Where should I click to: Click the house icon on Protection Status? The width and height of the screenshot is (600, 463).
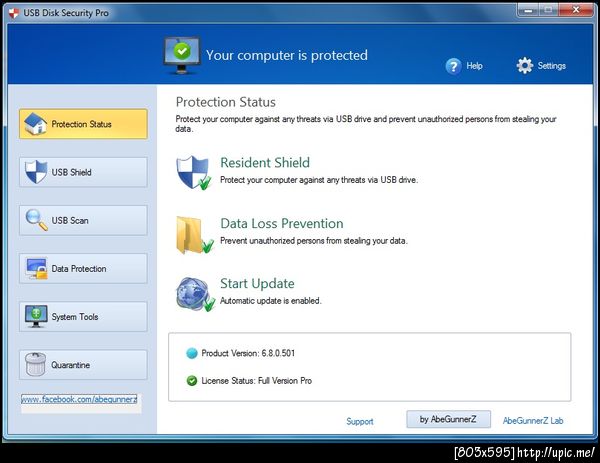tap(36, 124)
